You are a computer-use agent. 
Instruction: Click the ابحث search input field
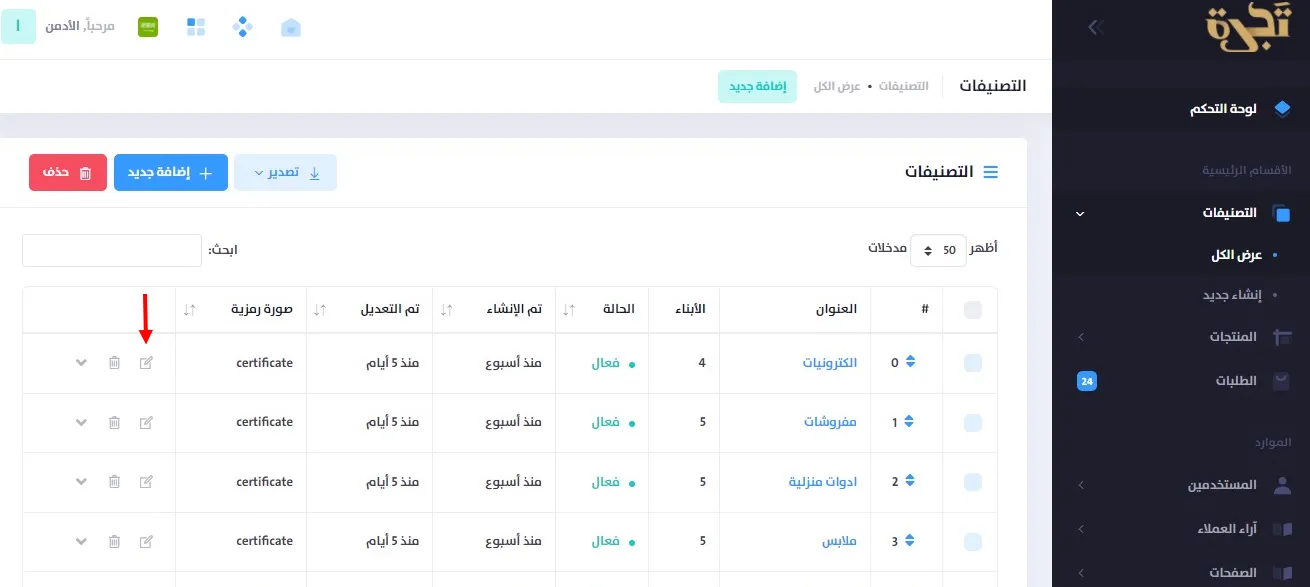click(112, 250)
